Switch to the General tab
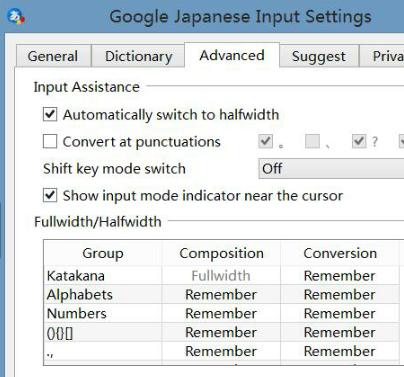This screenshot has width=404, height=377. tap(53, 56)
